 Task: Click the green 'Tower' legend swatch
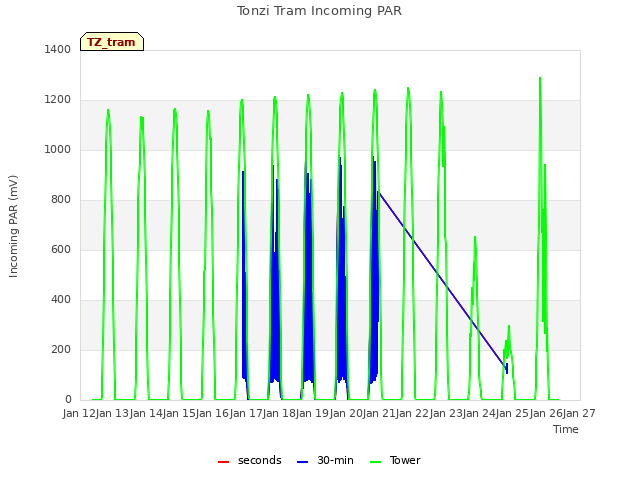click(x=376, y=462)
